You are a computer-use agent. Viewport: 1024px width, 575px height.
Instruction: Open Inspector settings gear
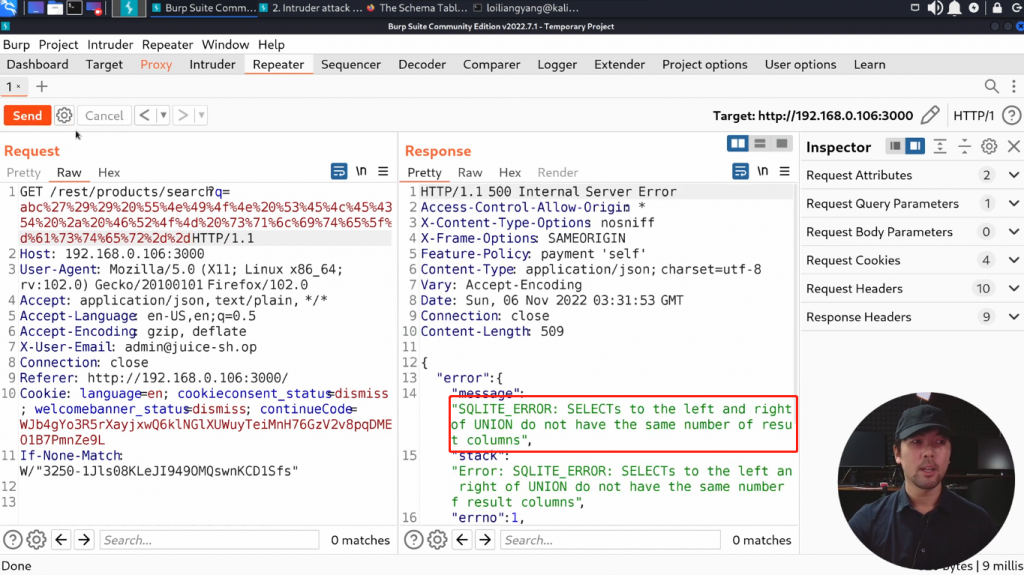(x=989, y=147)
